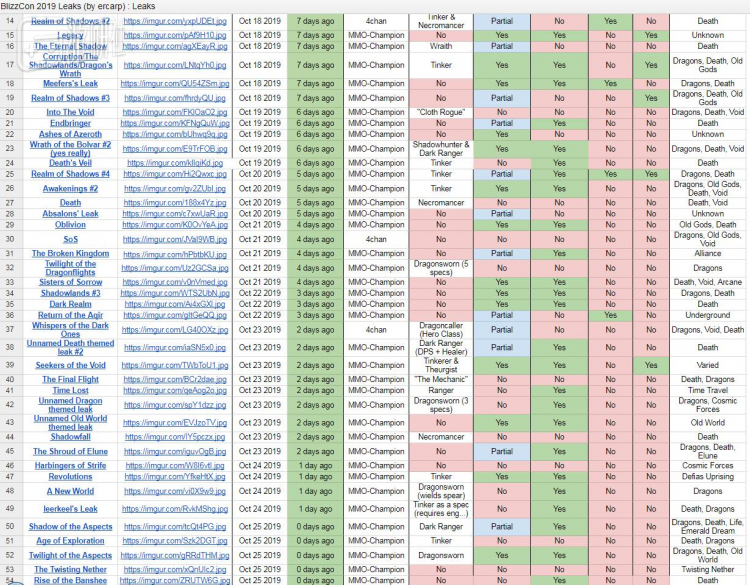
Task: Open the Age of Exploration link
Action: tap(70, 541)
